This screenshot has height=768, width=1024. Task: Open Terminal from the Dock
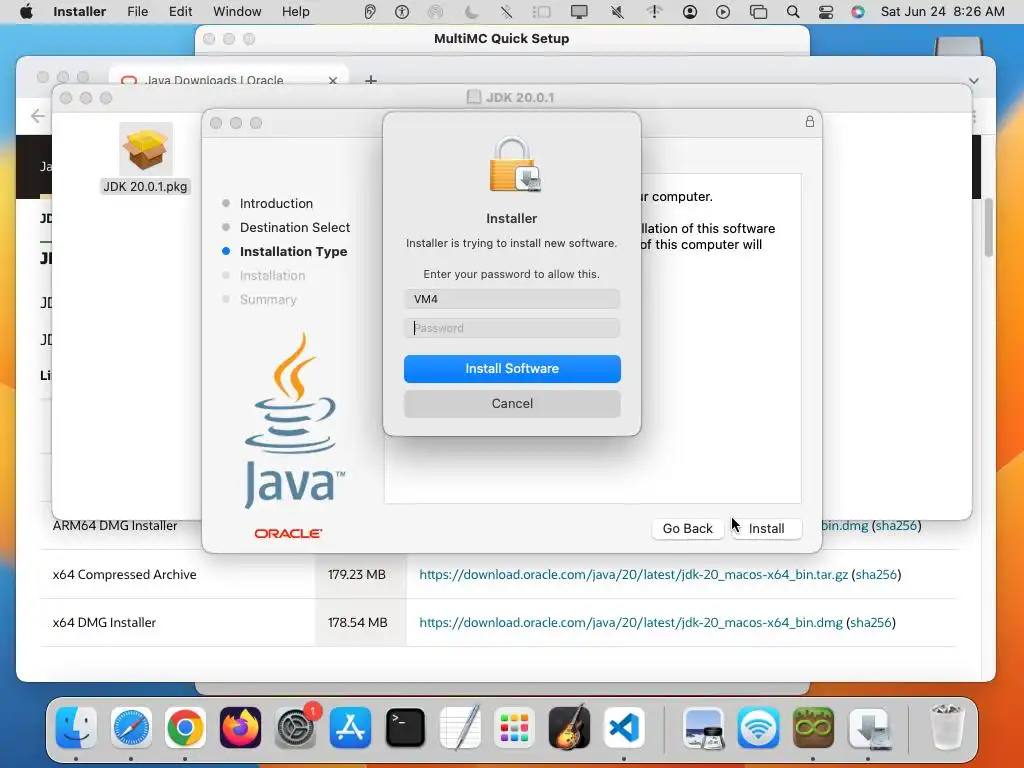point(405,728)
